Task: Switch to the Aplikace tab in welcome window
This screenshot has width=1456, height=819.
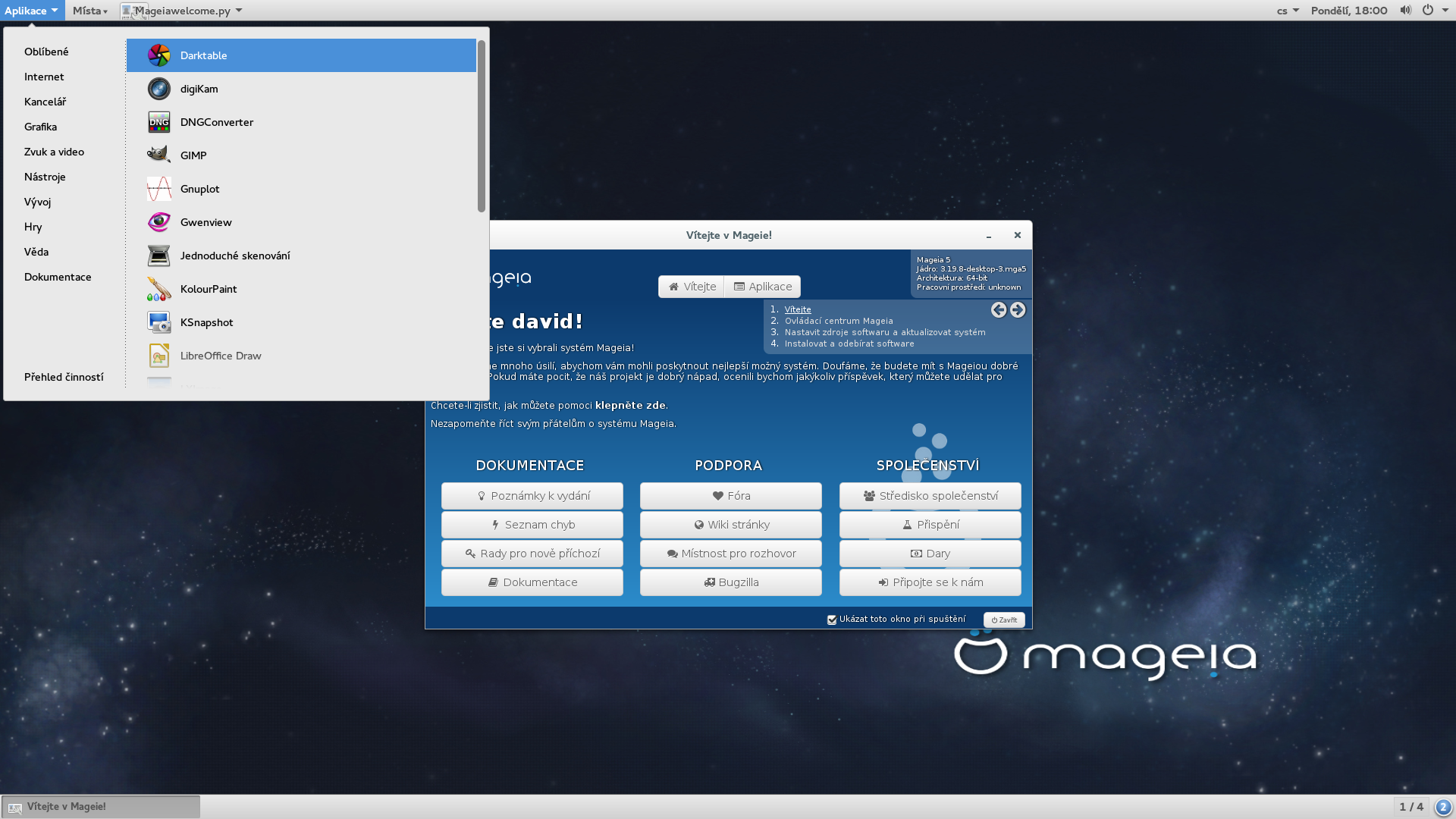Action: (762, 287)
